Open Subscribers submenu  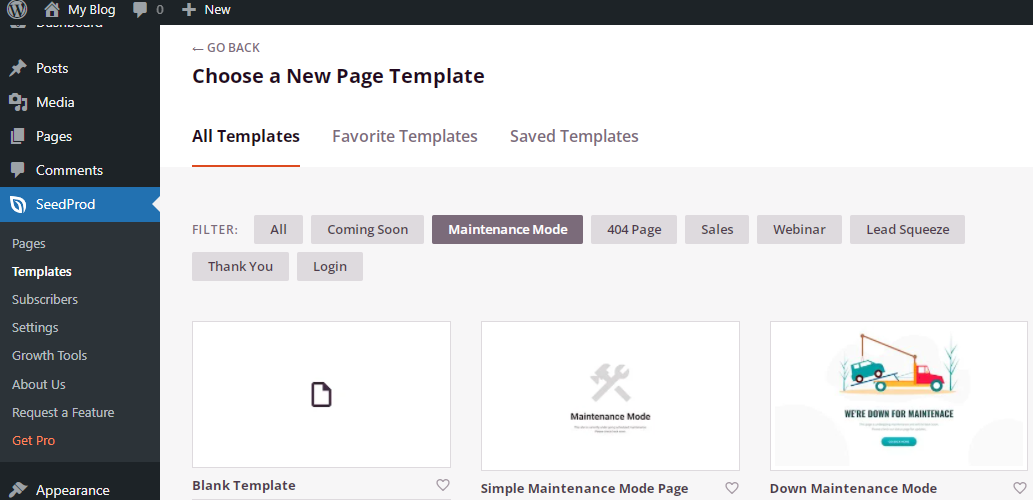click(x=45, y=299)
